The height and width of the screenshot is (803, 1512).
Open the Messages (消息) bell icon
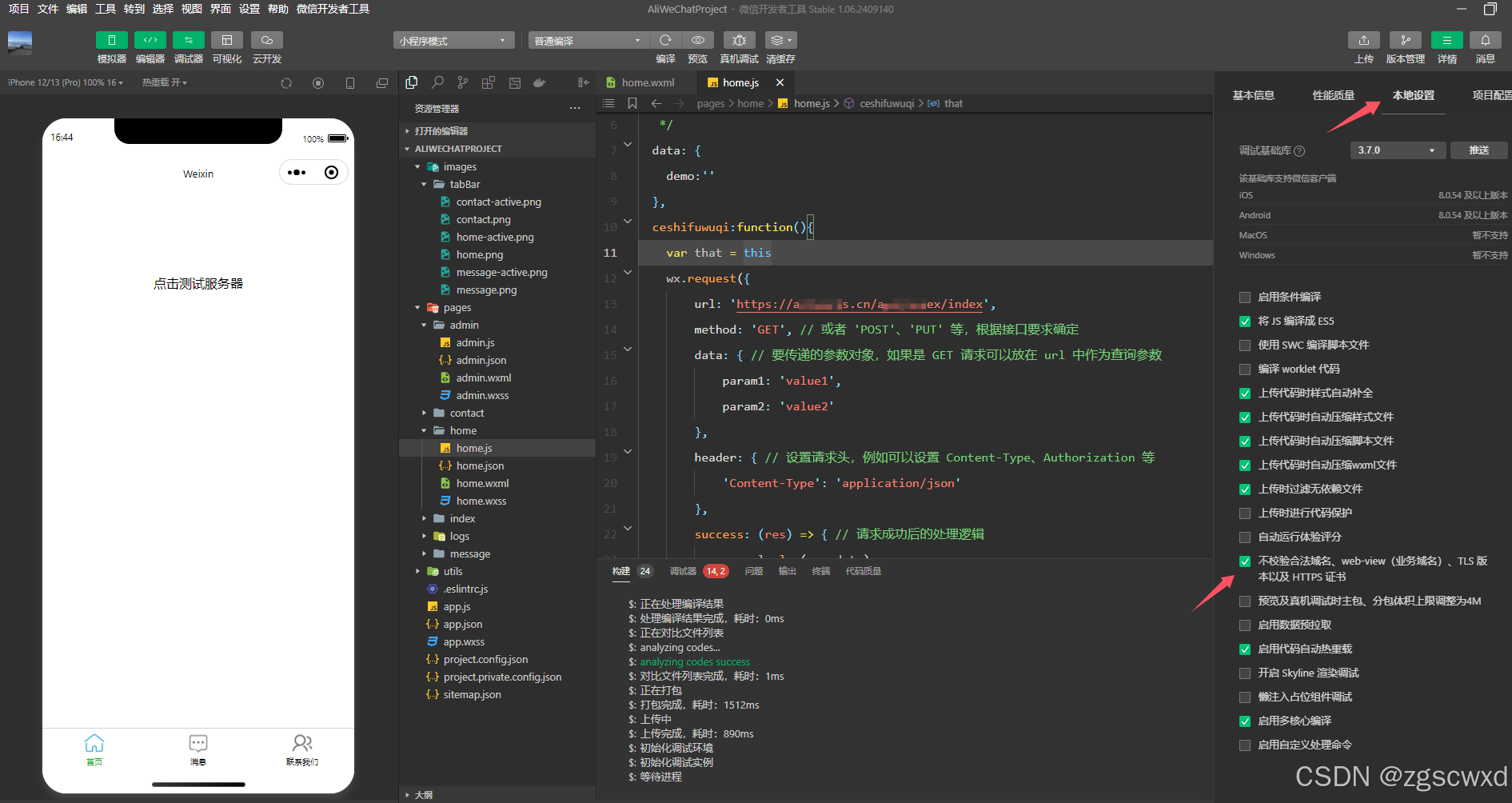pos(1486,40)
